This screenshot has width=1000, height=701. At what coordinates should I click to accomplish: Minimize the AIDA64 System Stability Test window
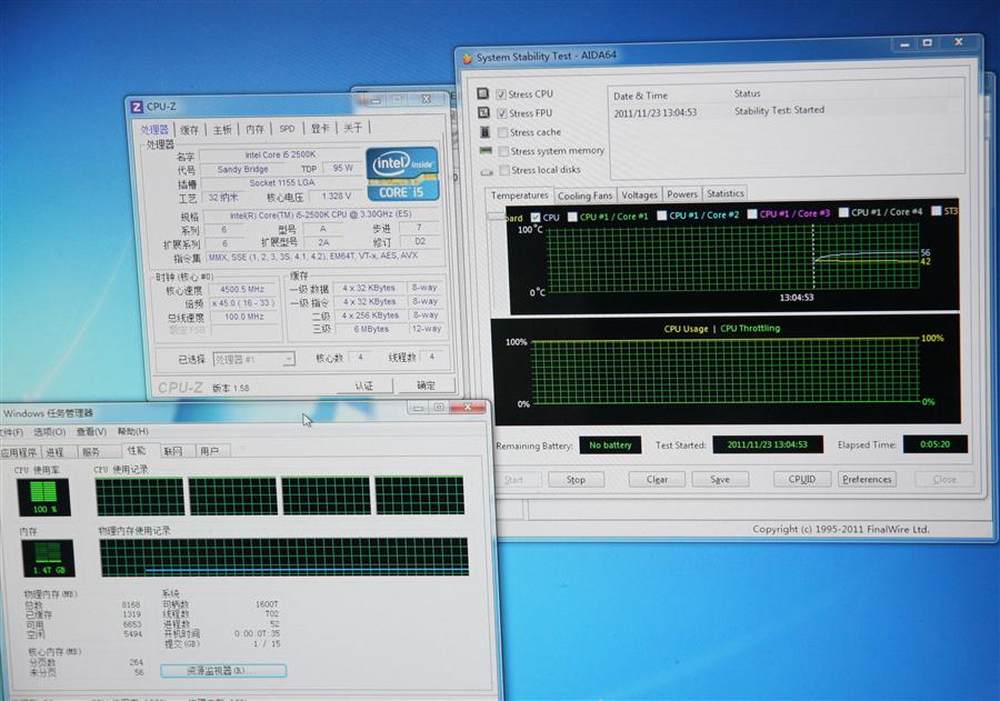(904, 45)
